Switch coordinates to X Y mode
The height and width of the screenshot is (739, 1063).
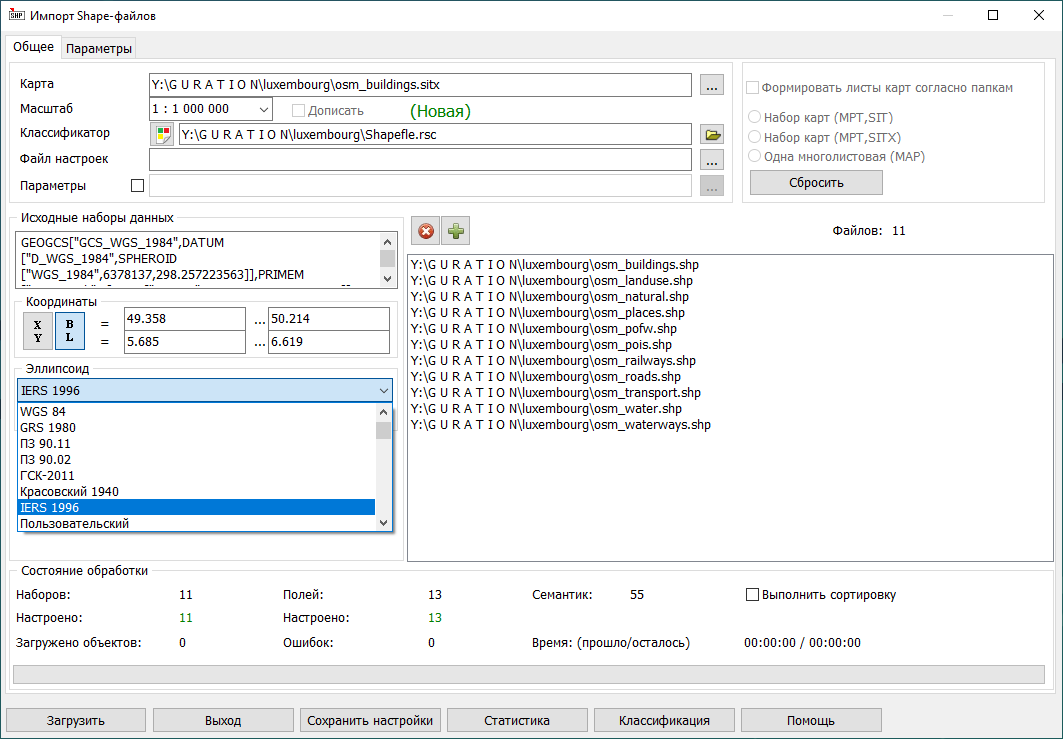coord(36,331)
